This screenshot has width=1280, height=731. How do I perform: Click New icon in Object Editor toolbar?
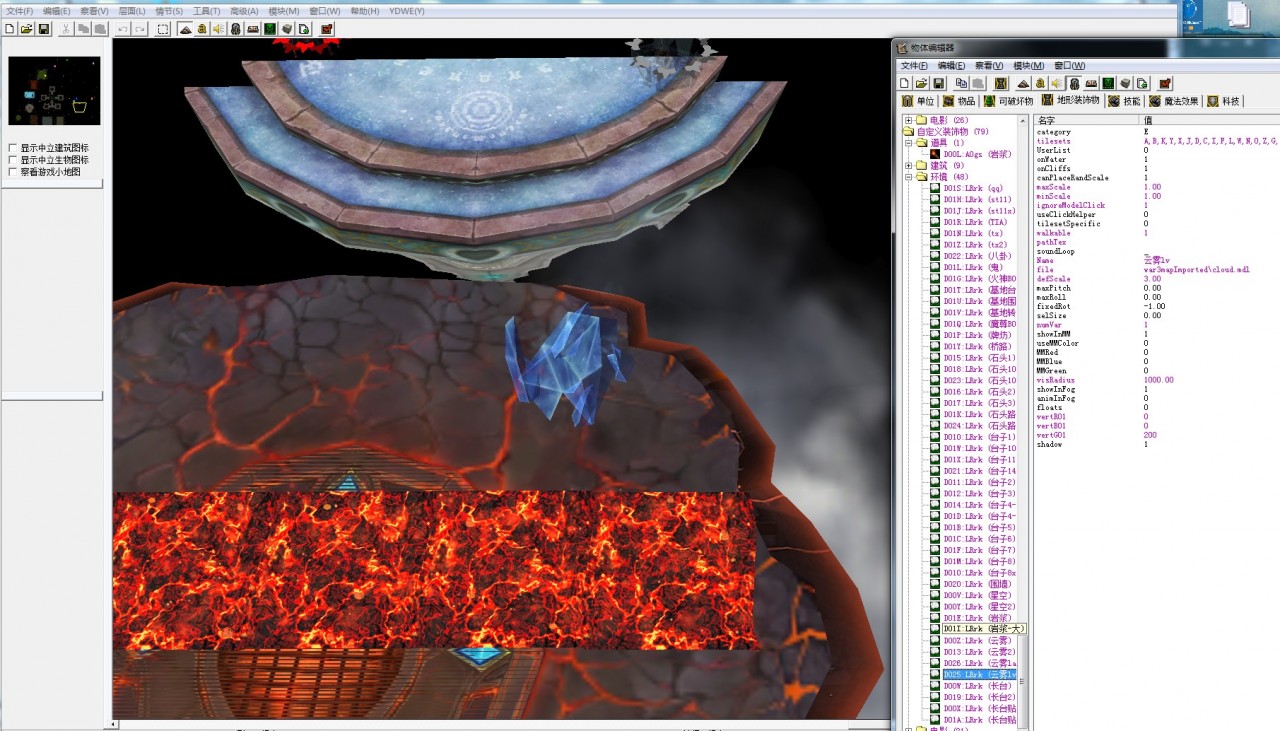[x=904, y=83]
